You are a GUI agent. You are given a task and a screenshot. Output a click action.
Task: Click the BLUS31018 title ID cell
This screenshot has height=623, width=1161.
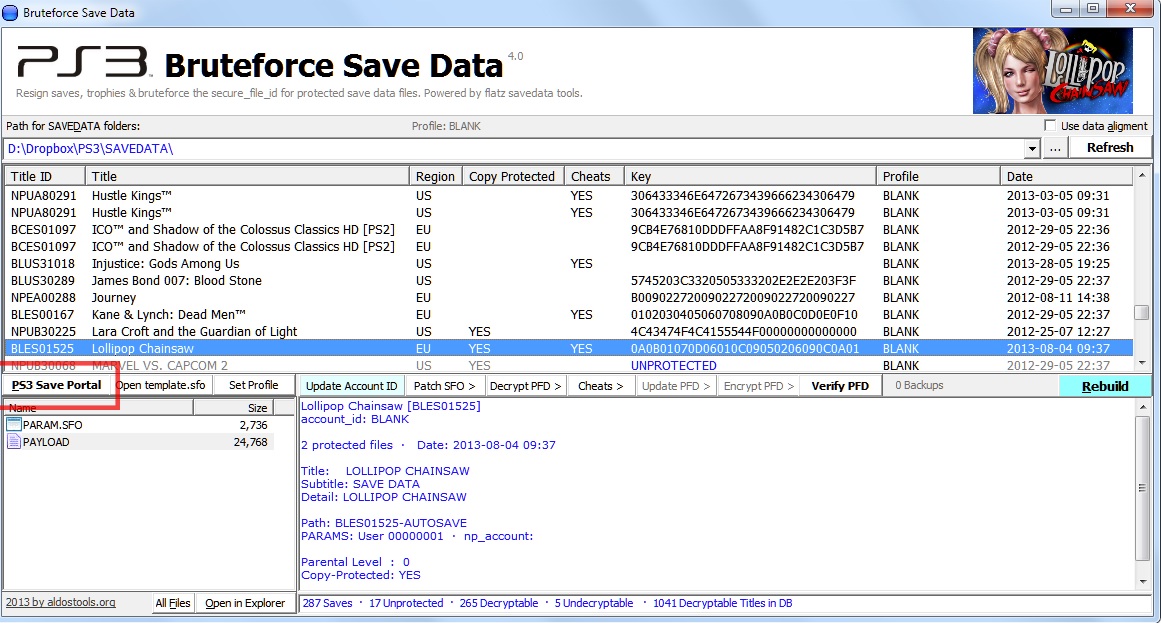(42, 263)
